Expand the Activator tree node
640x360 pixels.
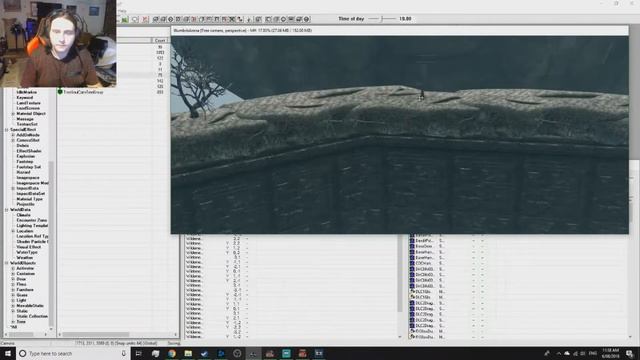click(13, 268)
